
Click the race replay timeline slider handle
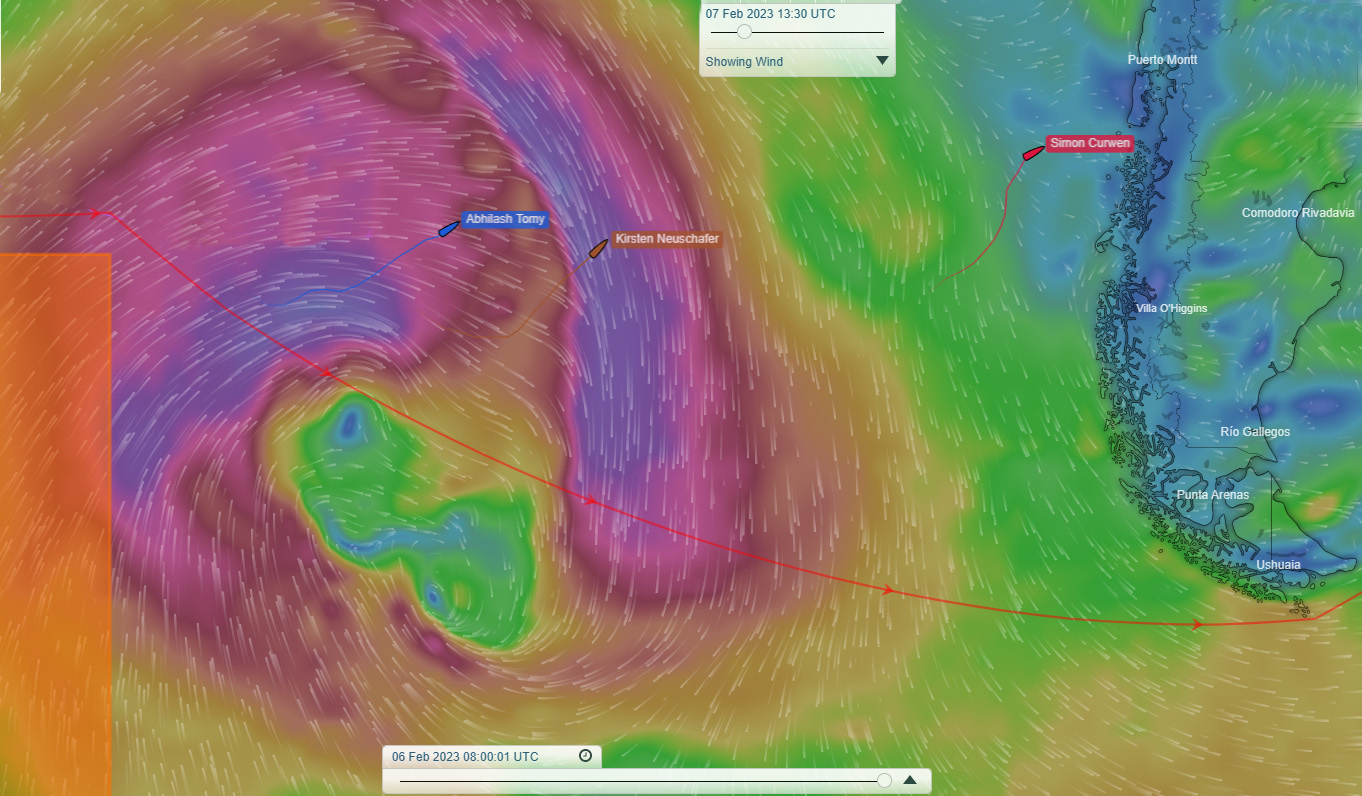click(x=884, y=780)
